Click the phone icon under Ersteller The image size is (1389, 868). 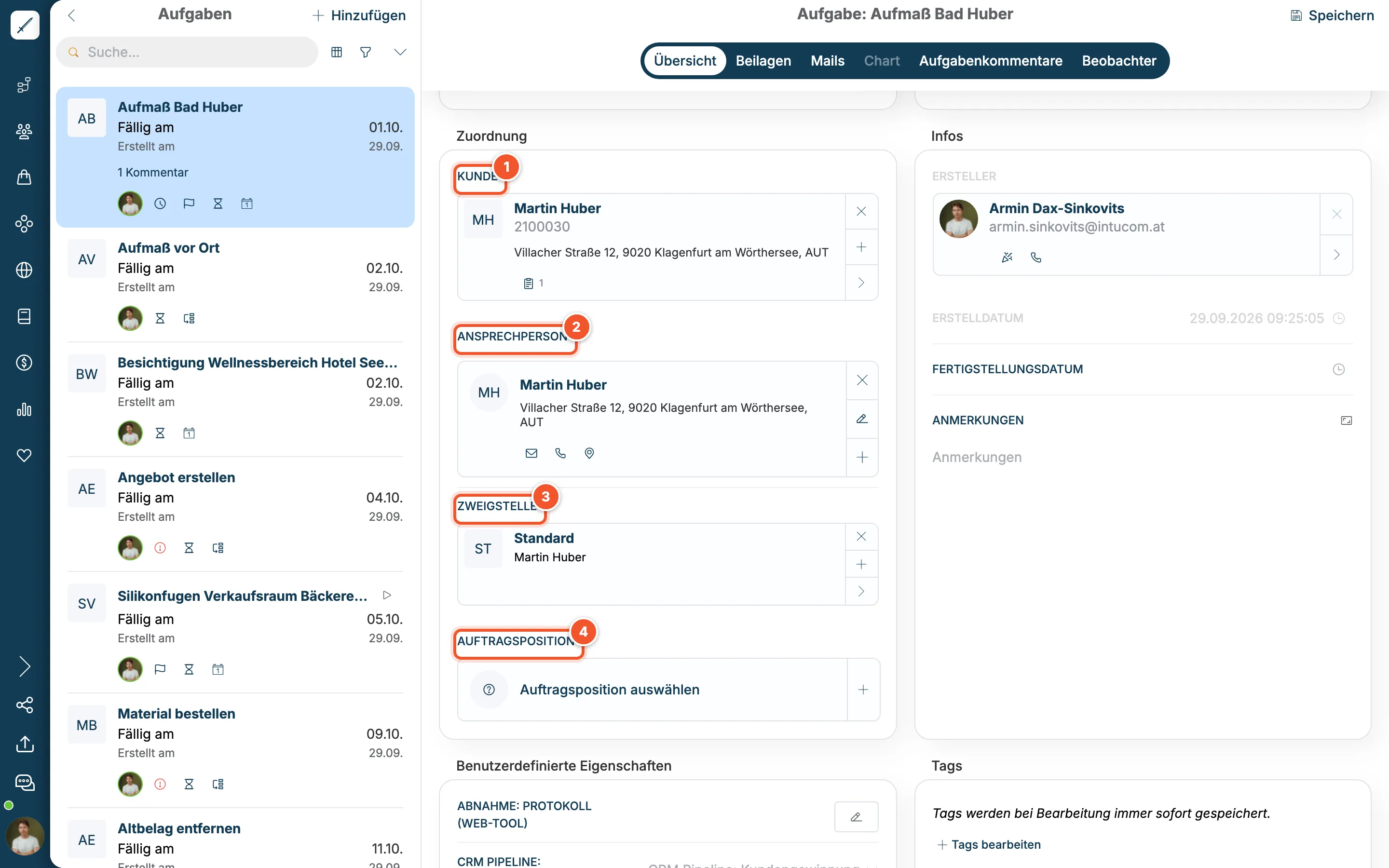(1036, 258)
